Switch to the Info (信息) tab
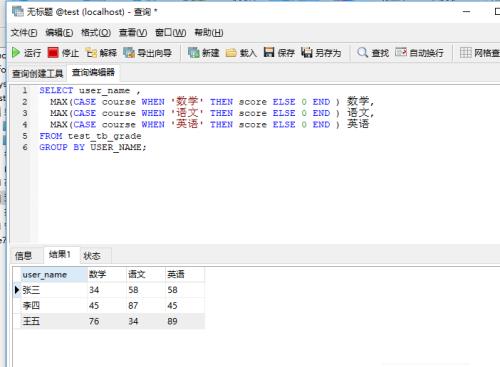This screenshot has width=500, height=367. pos(23,256)
